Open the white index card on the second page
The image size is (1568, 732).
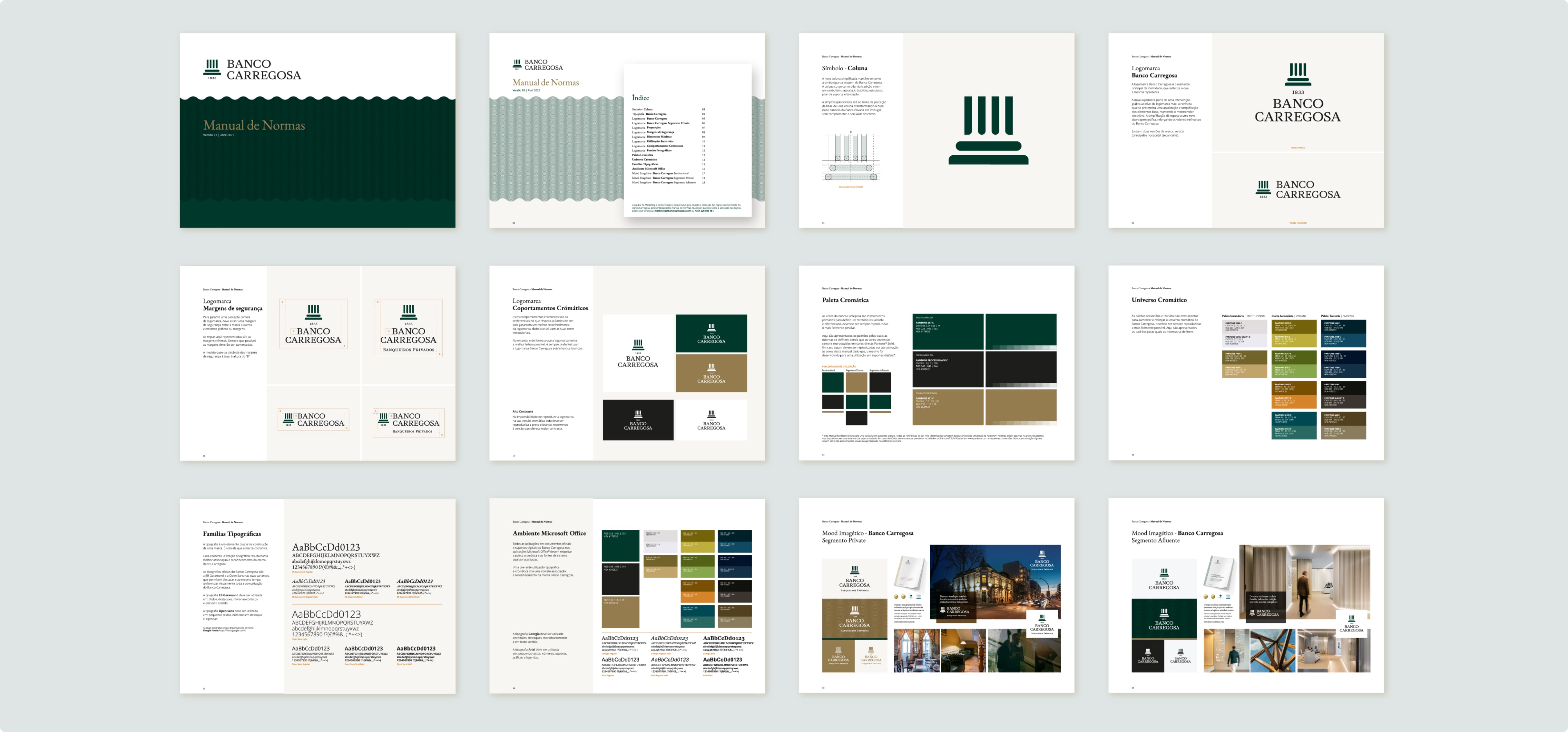[687, 140]
